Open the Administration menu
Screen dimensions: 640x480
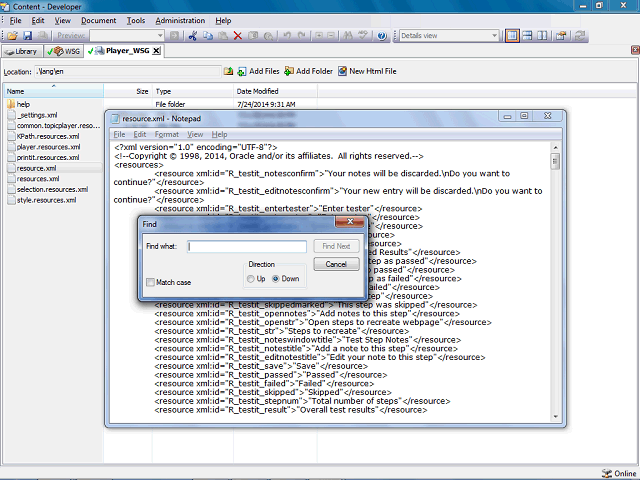click(180, 21)
